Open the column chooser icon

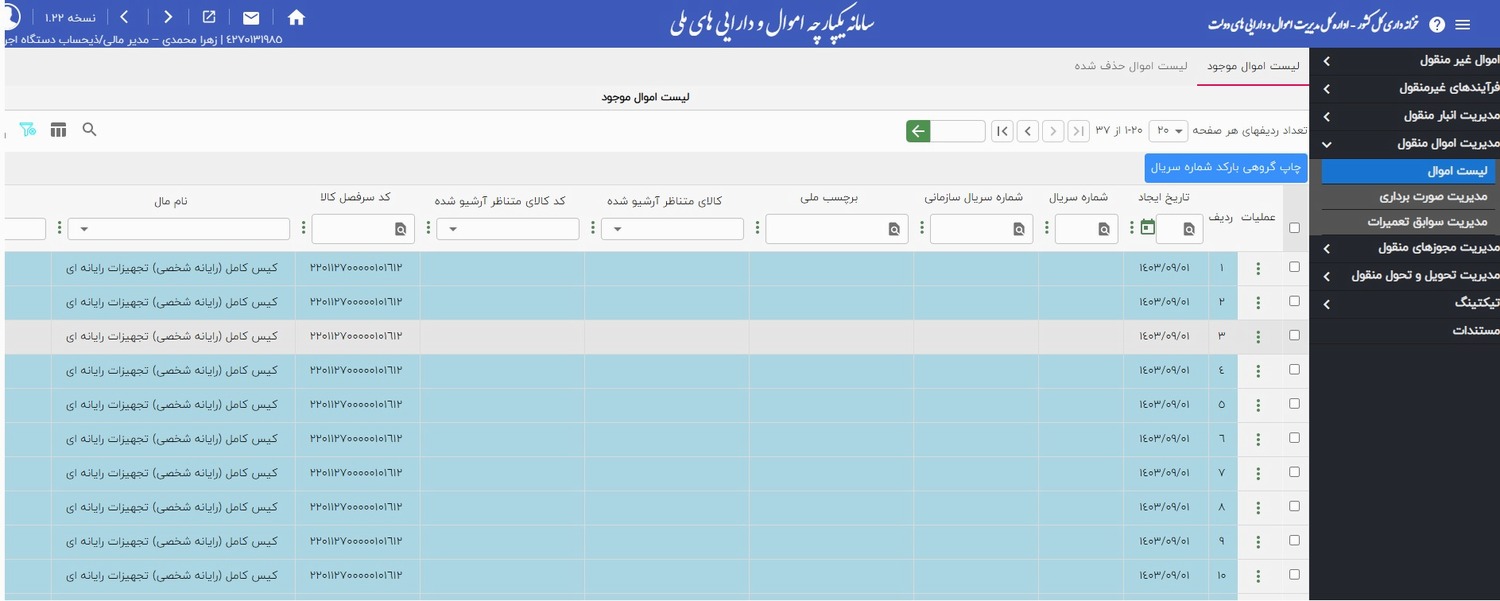58,130
